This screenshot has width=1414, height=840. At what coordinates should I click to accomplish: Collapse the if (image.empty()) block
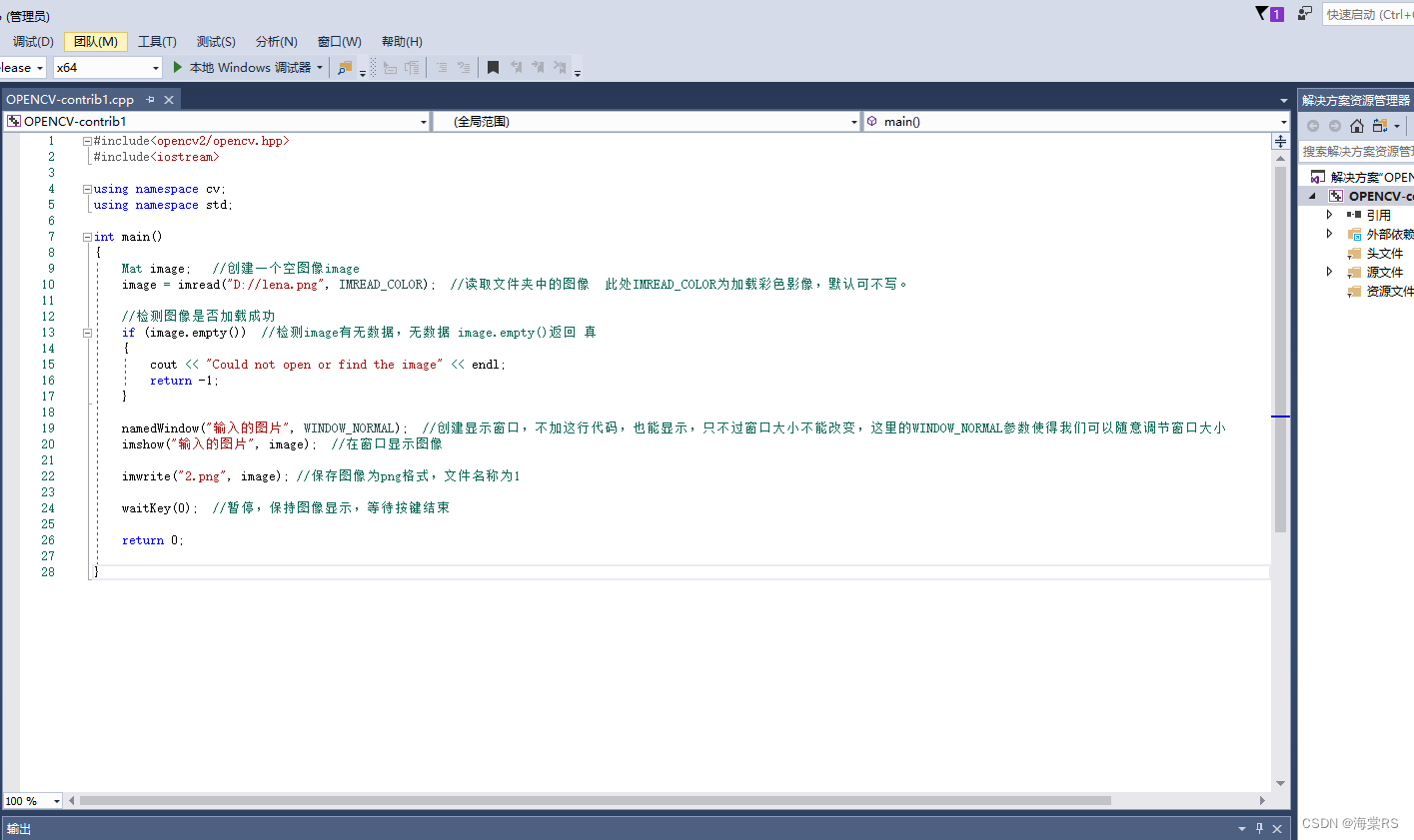click(x=87, y=334)
